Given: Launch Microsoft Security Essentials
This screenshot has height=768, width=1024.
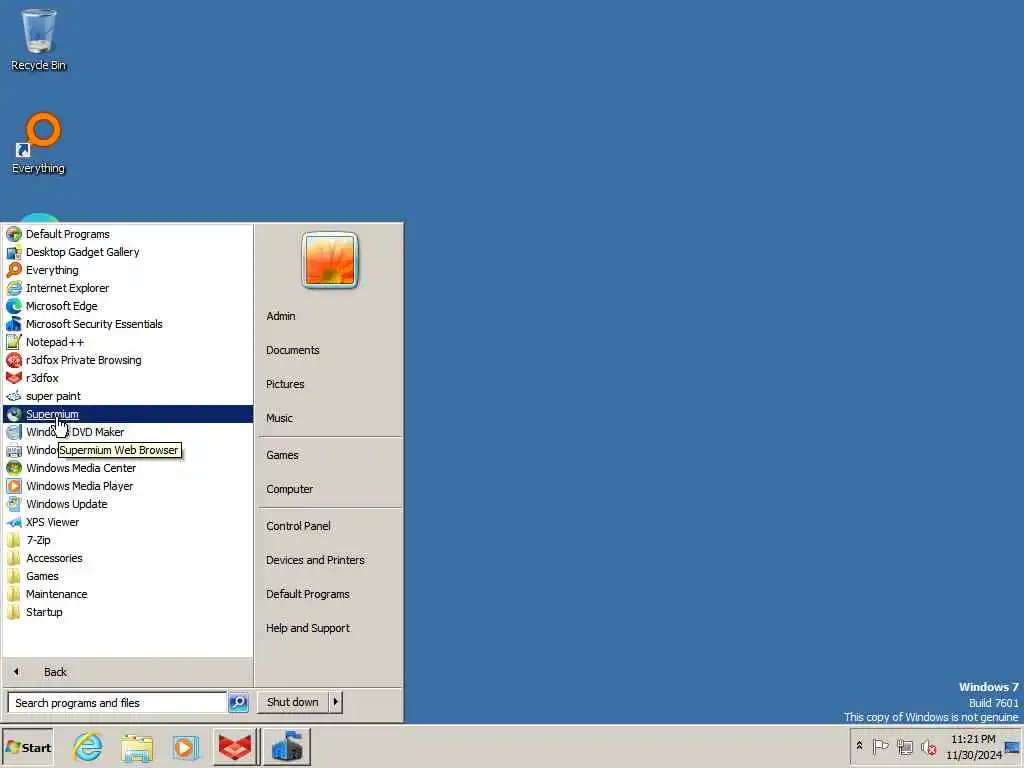Looking at the screenshot, I should coord(127,324).
